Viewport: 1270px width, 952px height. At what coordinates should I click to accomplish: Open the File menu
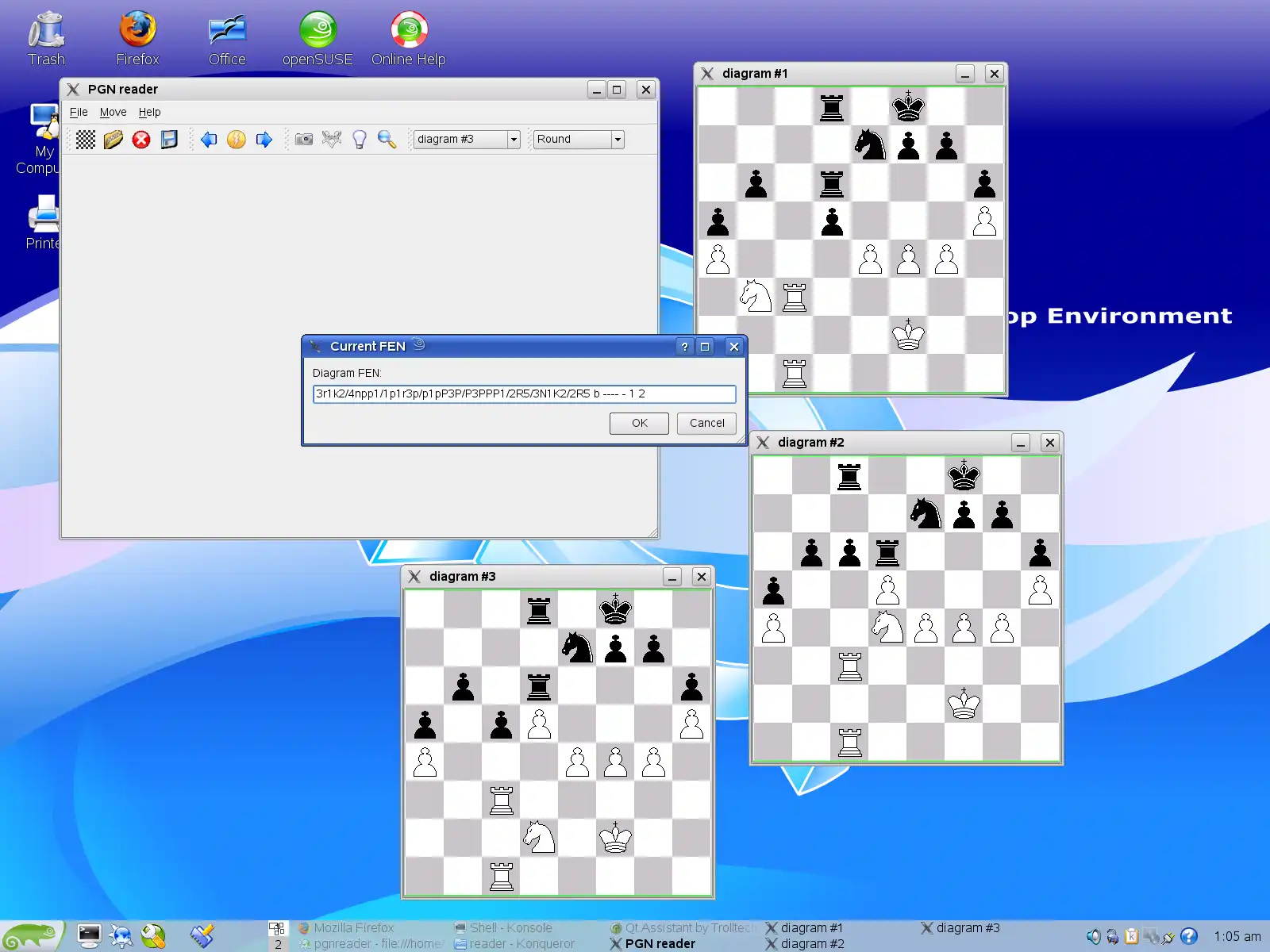tap(79, 113)
